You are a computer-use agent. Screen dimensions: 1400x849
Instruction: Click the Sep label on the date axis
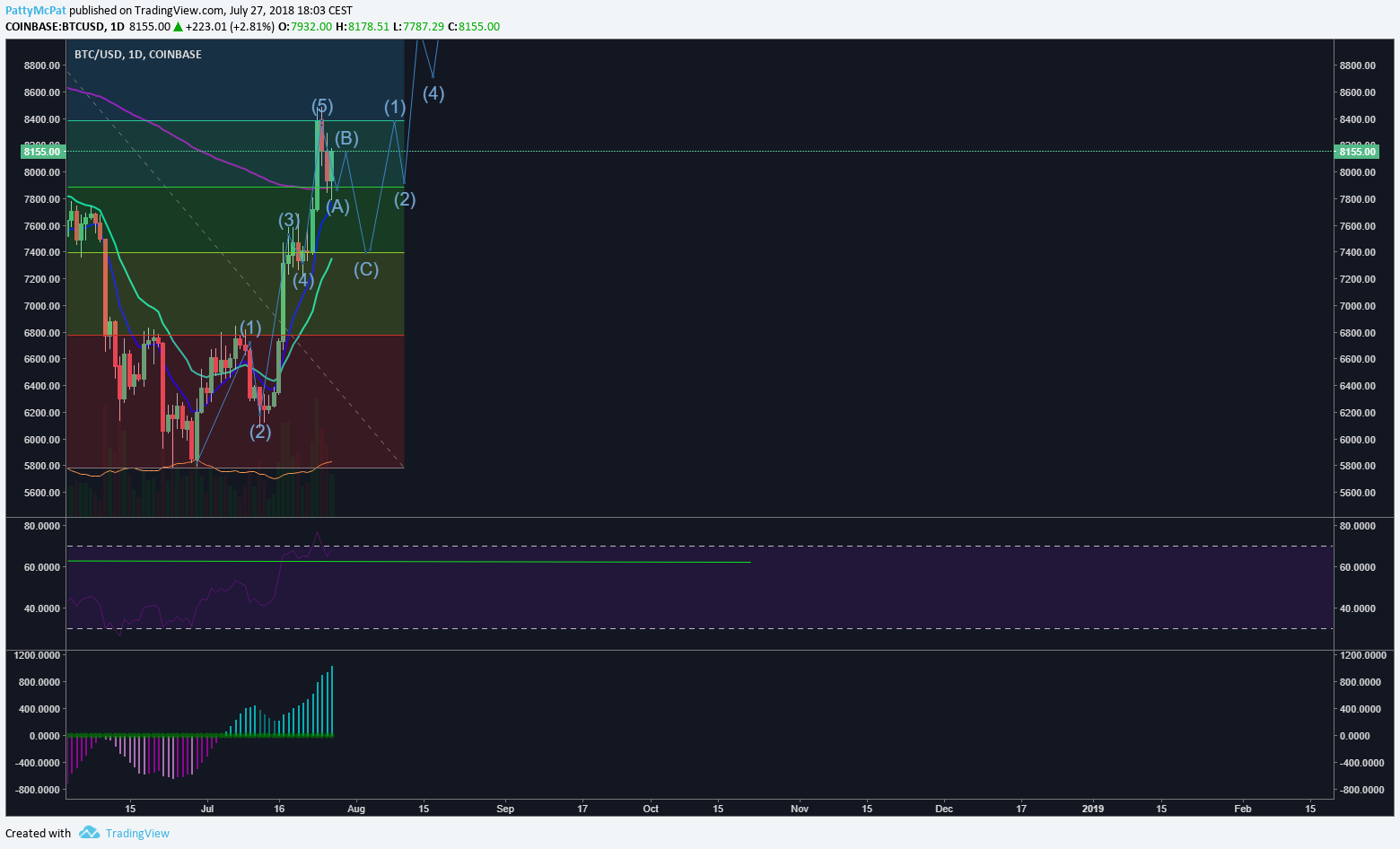[505, 809]
